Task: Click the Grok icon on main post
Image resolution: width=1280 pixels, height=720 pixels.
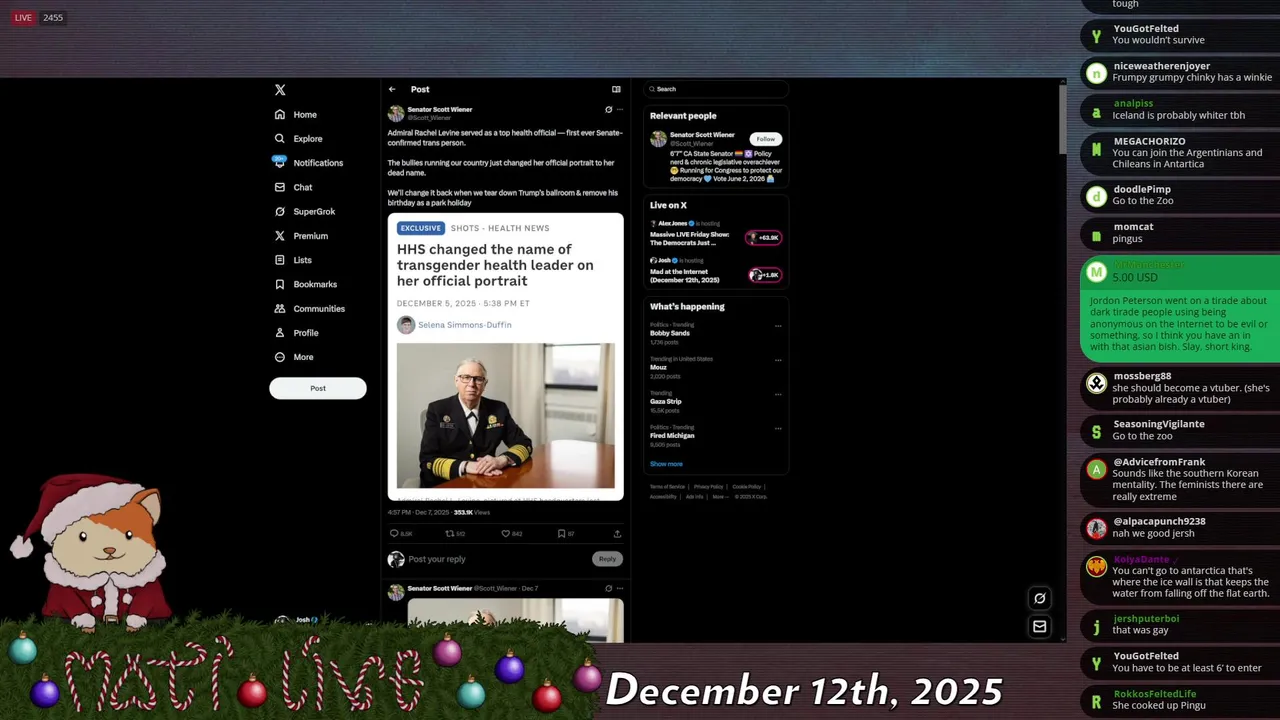Action: click(x=608, y=109)
